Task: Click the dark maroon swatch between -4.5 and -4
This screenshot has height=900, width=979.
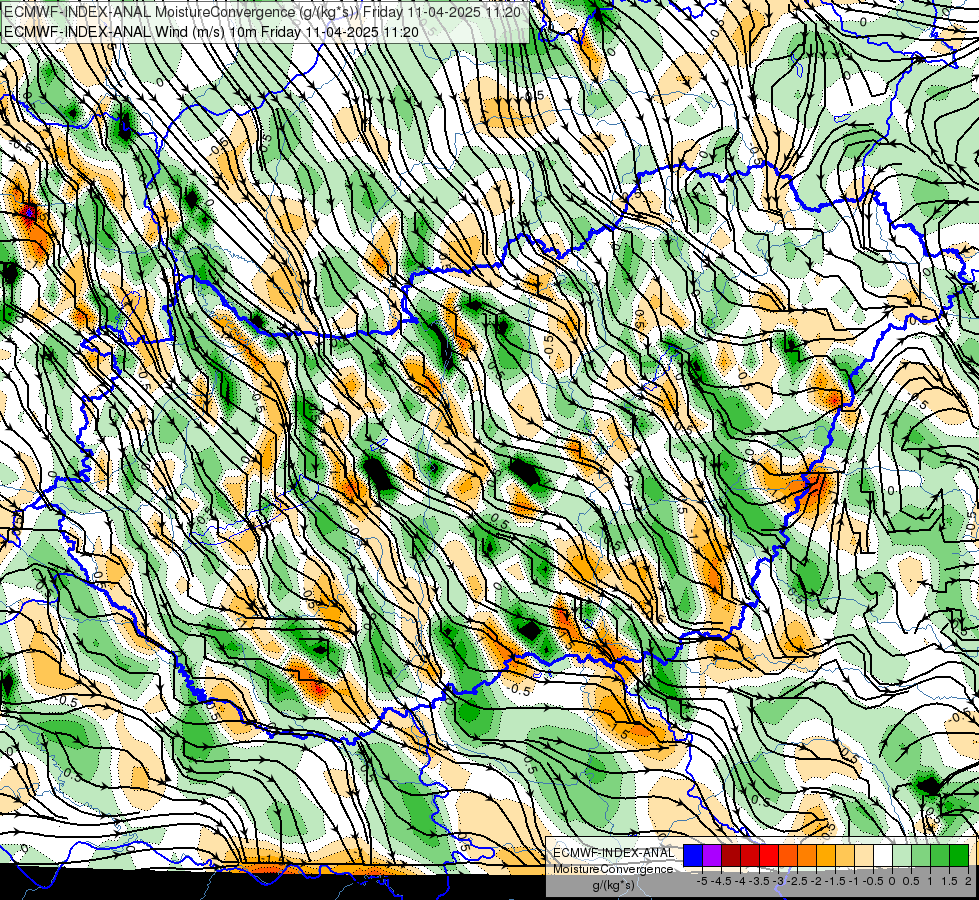Action: pyautogui.click(x=731, y=855)
